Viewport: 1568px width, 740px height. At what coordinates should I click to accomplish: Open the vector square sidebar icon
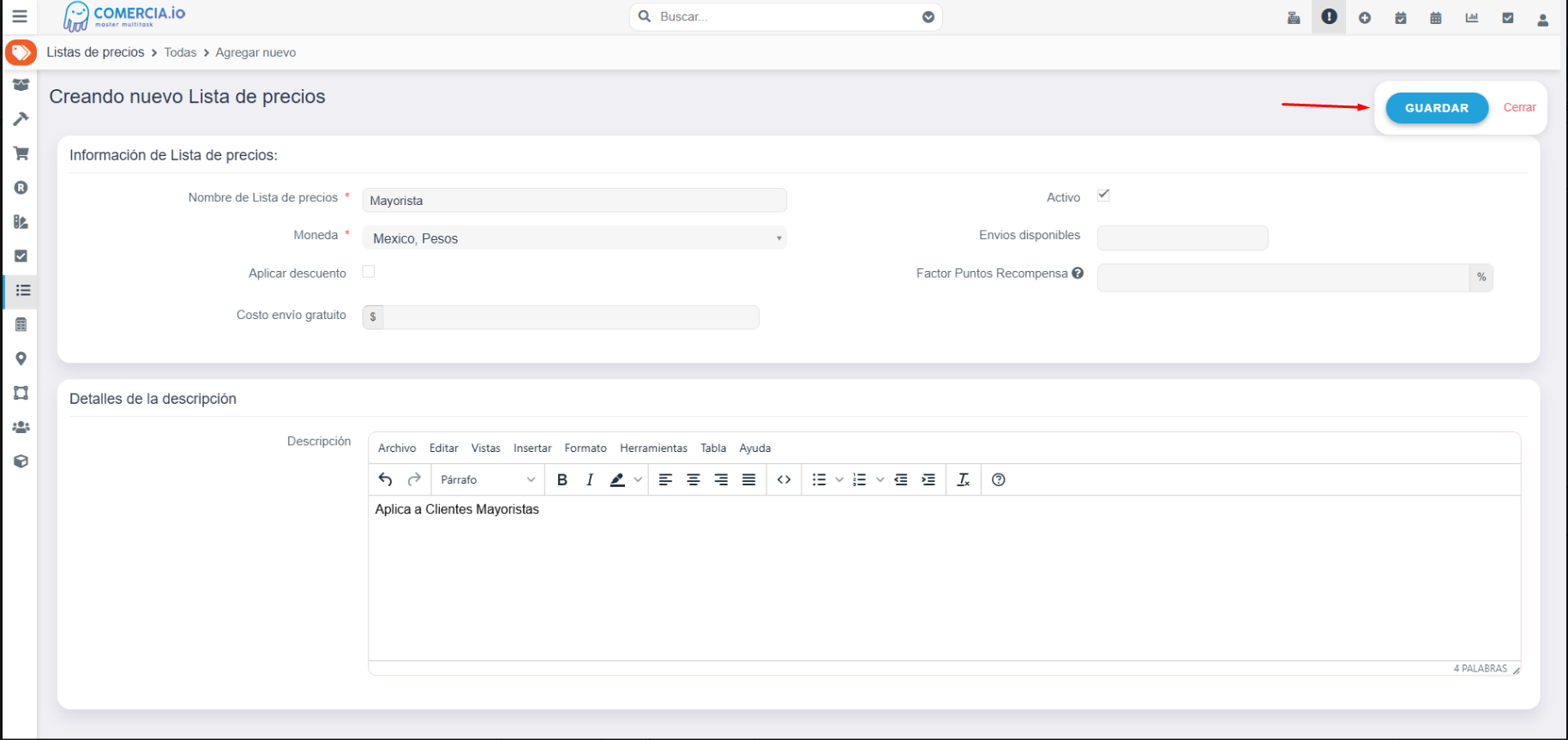[x=21, y=393]
